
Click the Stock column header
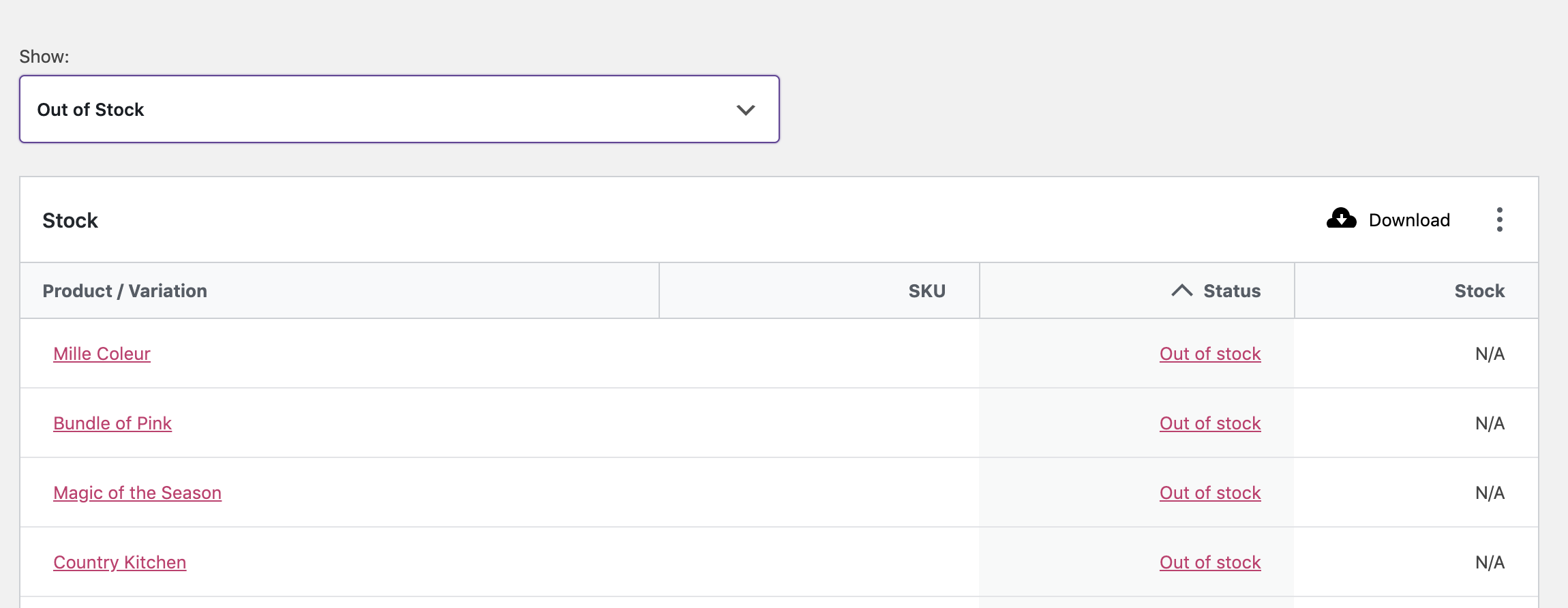(1478, 290)
